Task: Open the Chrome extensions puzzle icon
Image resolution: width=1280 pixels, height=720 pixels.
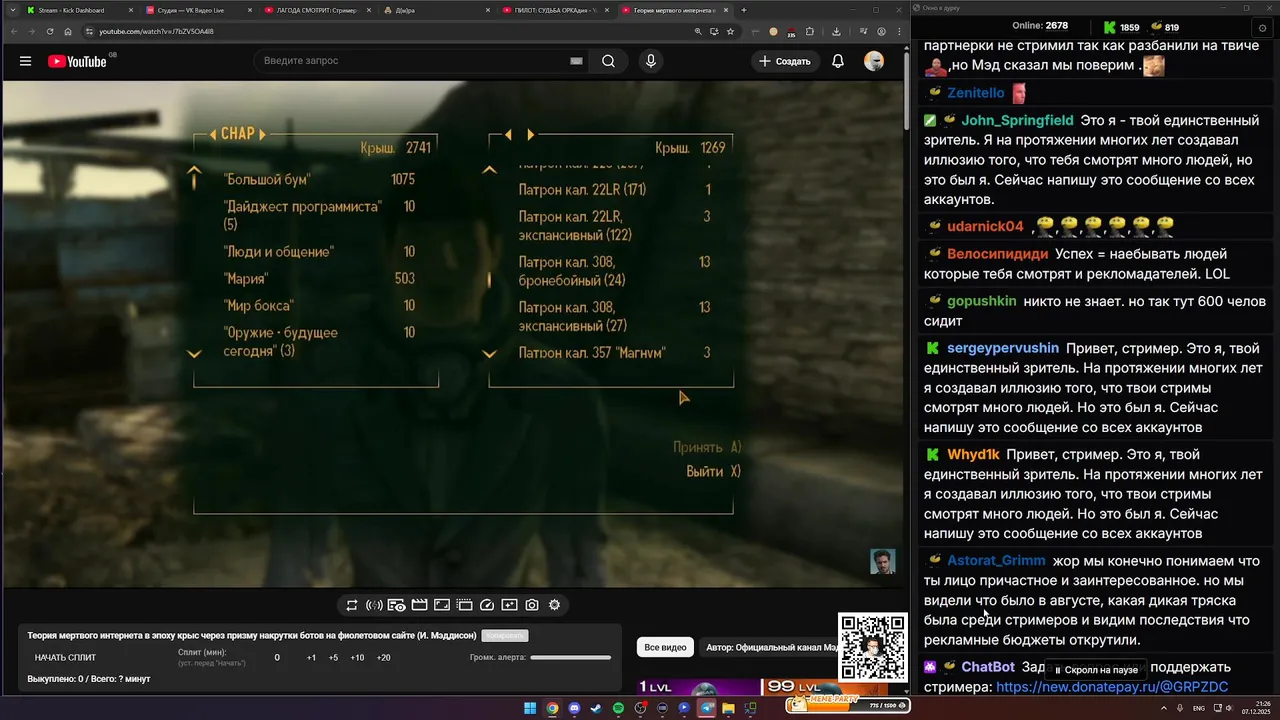Action: (809, 31)
